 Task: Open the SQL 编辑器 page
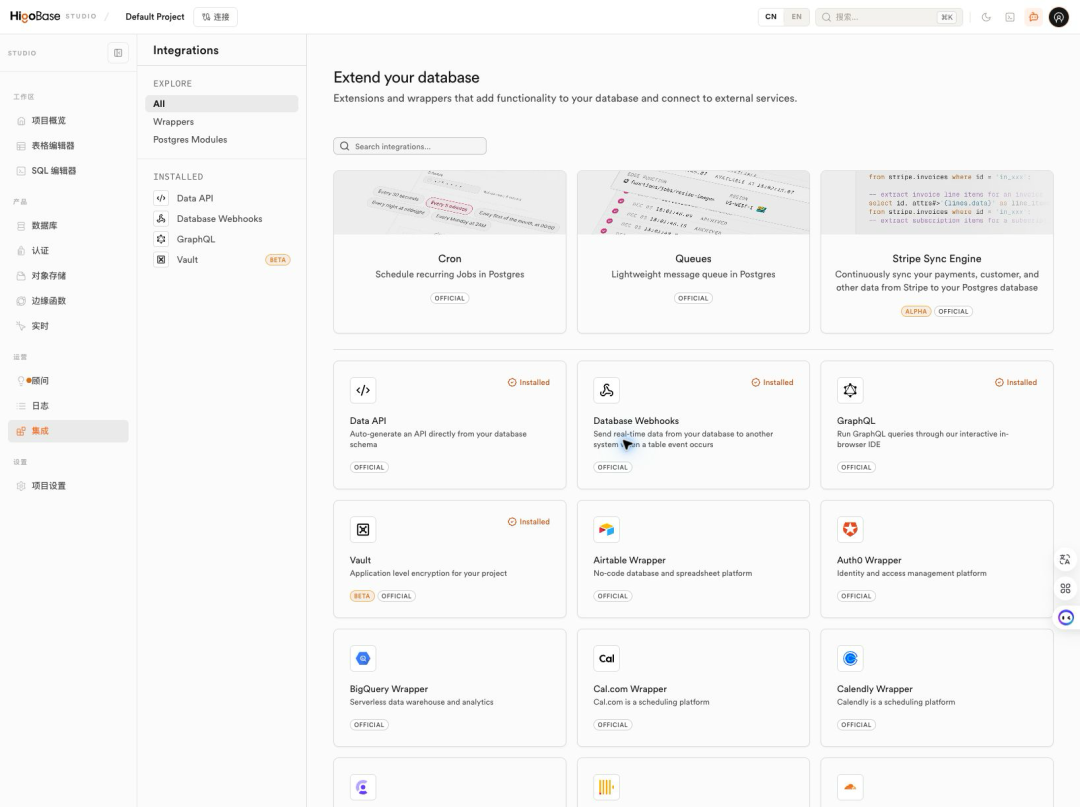click(68, 171)
